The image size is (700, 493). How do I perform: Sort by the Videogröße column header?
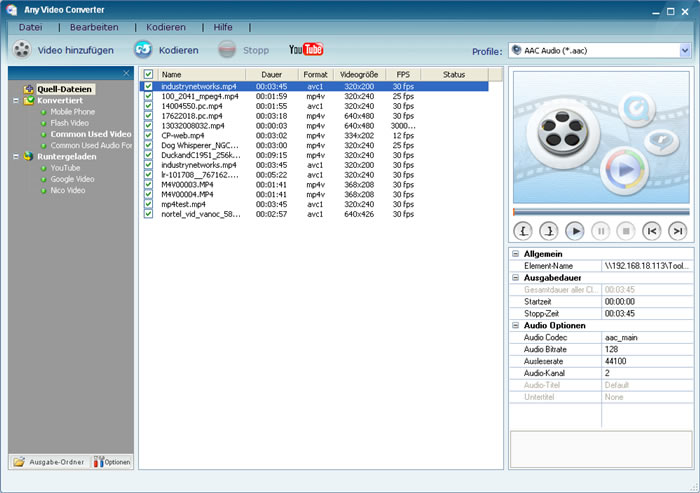(359, 75)
